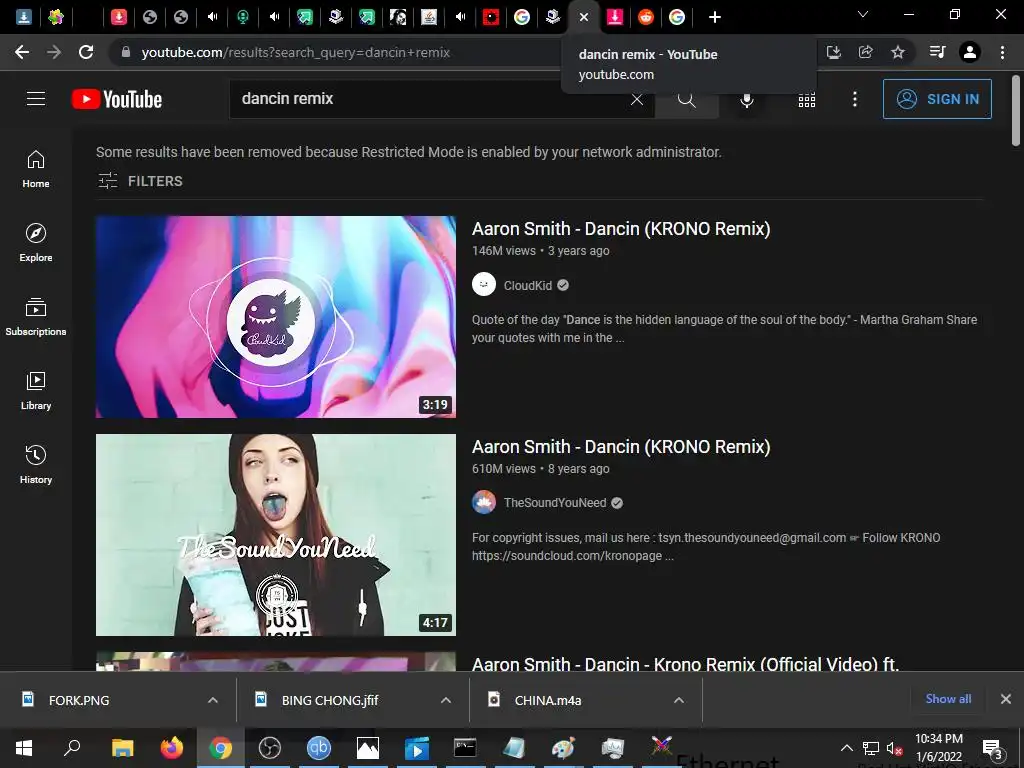Go to Home in the sidebar
Screen dimensions: 1024x768
coord(36,168)
